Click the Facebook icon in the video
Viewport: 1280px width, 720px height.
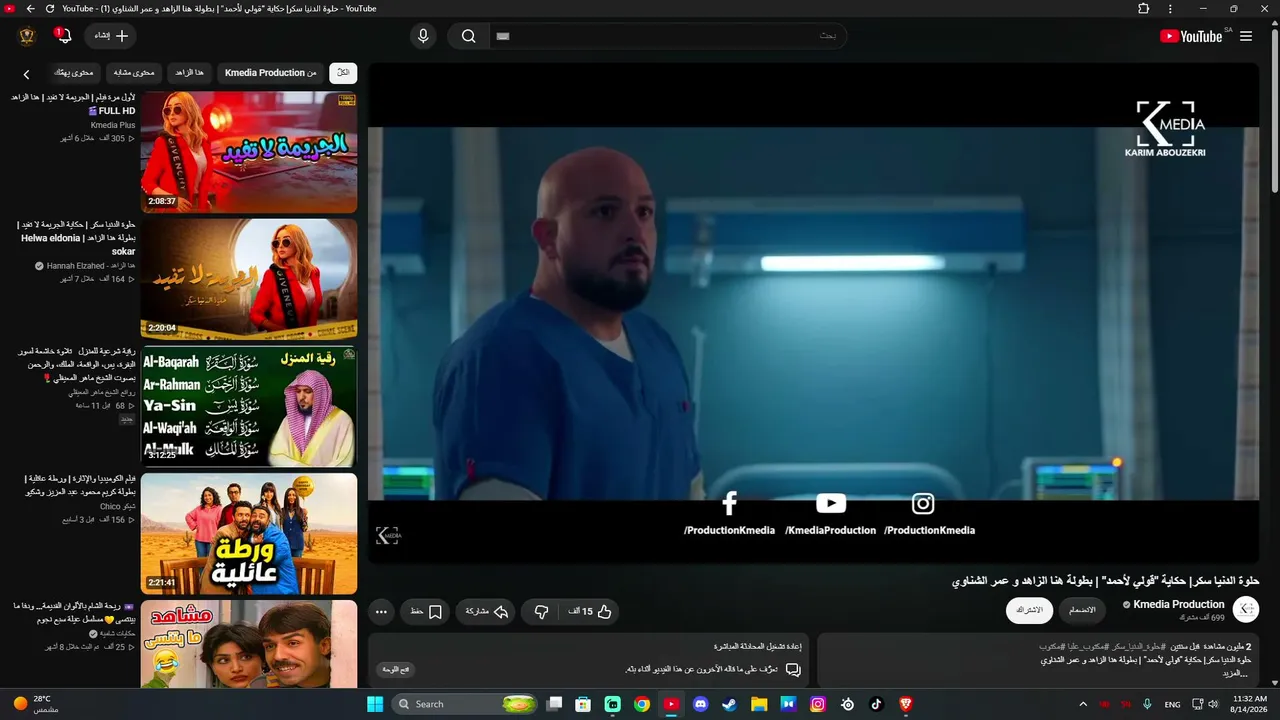(x=729, y=503)
